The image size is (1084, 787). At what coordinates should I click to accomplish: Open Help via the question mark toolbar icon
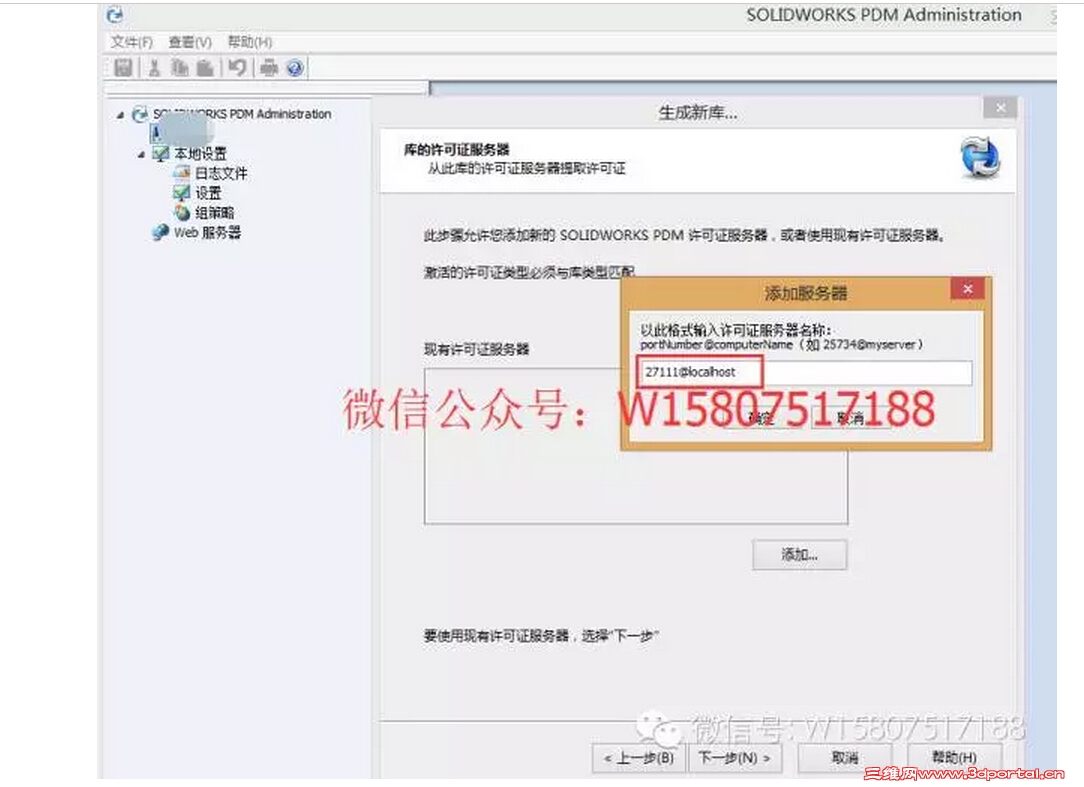(293, 68)
